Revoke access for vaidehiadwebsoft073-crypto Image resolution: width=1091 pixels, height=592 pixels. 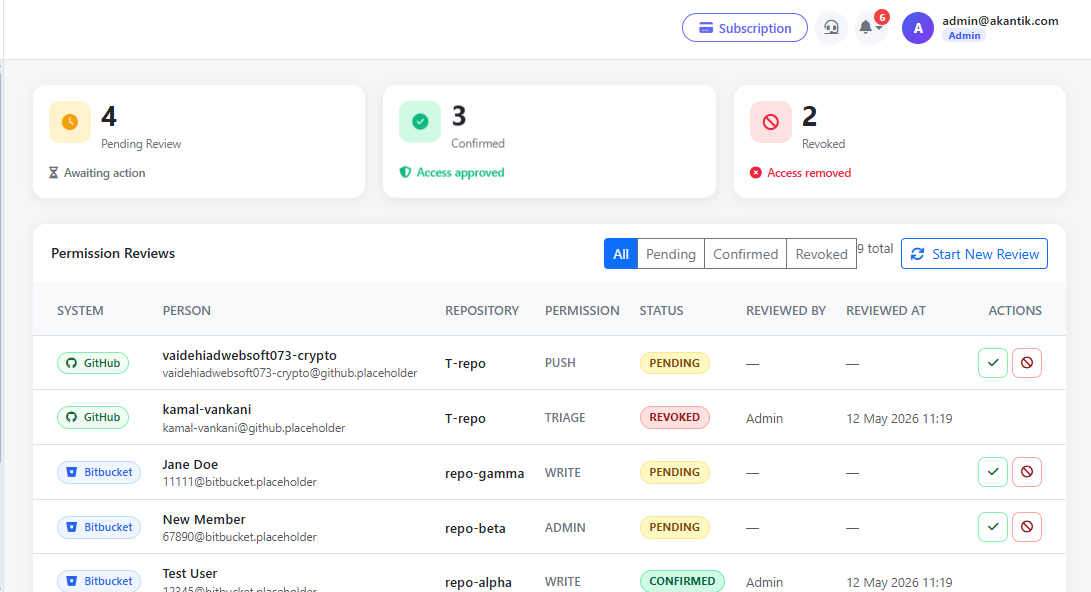(1027, 363)
